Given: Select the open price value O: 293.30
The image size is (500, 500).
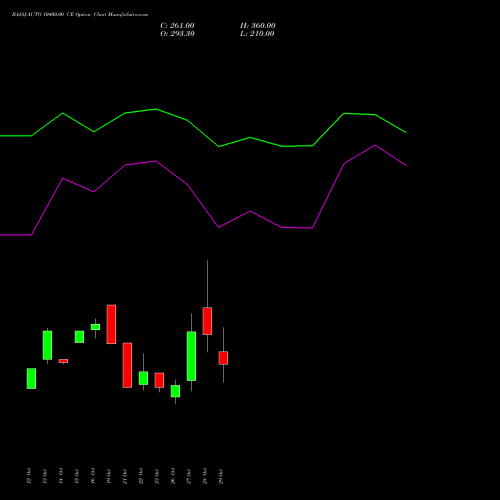Looking at the screenshot, I should [x=177, y=34].
